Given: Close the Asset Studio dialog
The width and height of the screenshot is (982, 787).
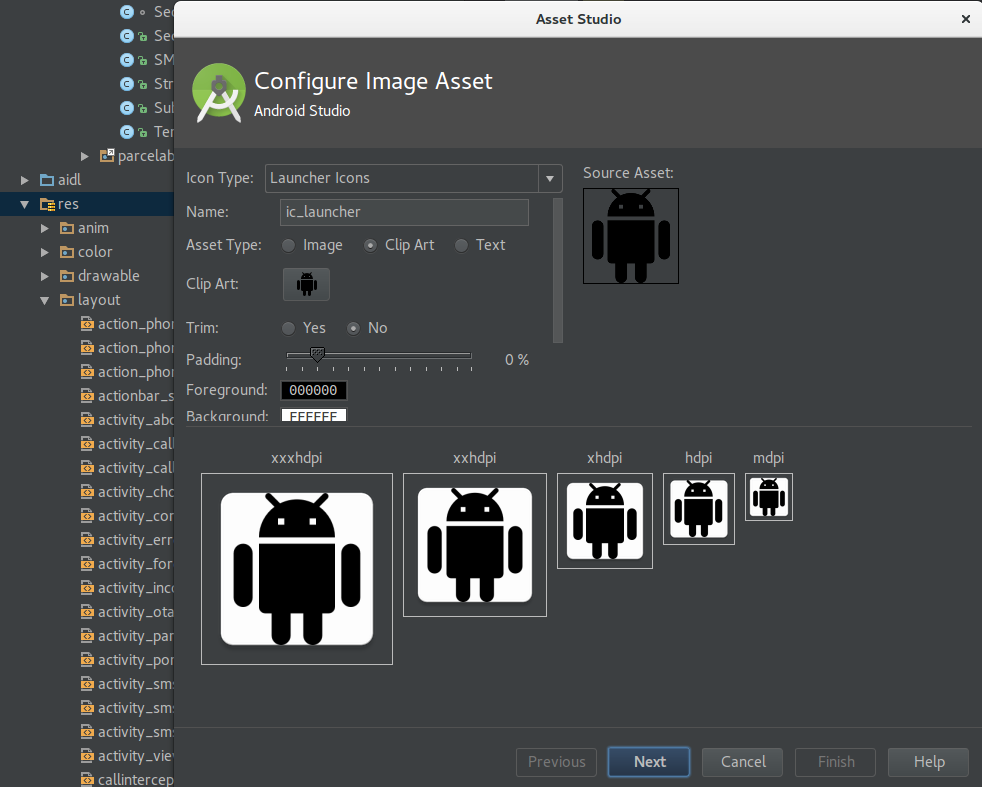Looking at the screenshot, I should (x=966, y=19).
